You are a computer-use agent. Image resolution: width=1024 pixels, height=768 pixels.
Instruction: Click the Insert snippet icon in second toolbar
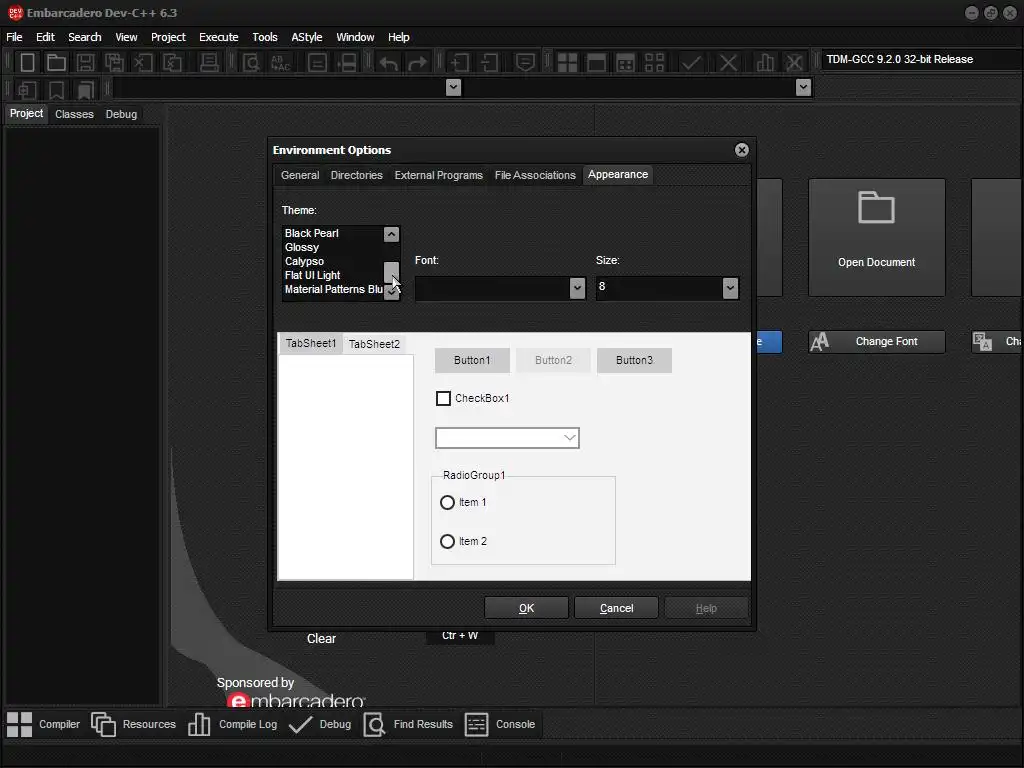pyautogui.click(x=27, y=89)
